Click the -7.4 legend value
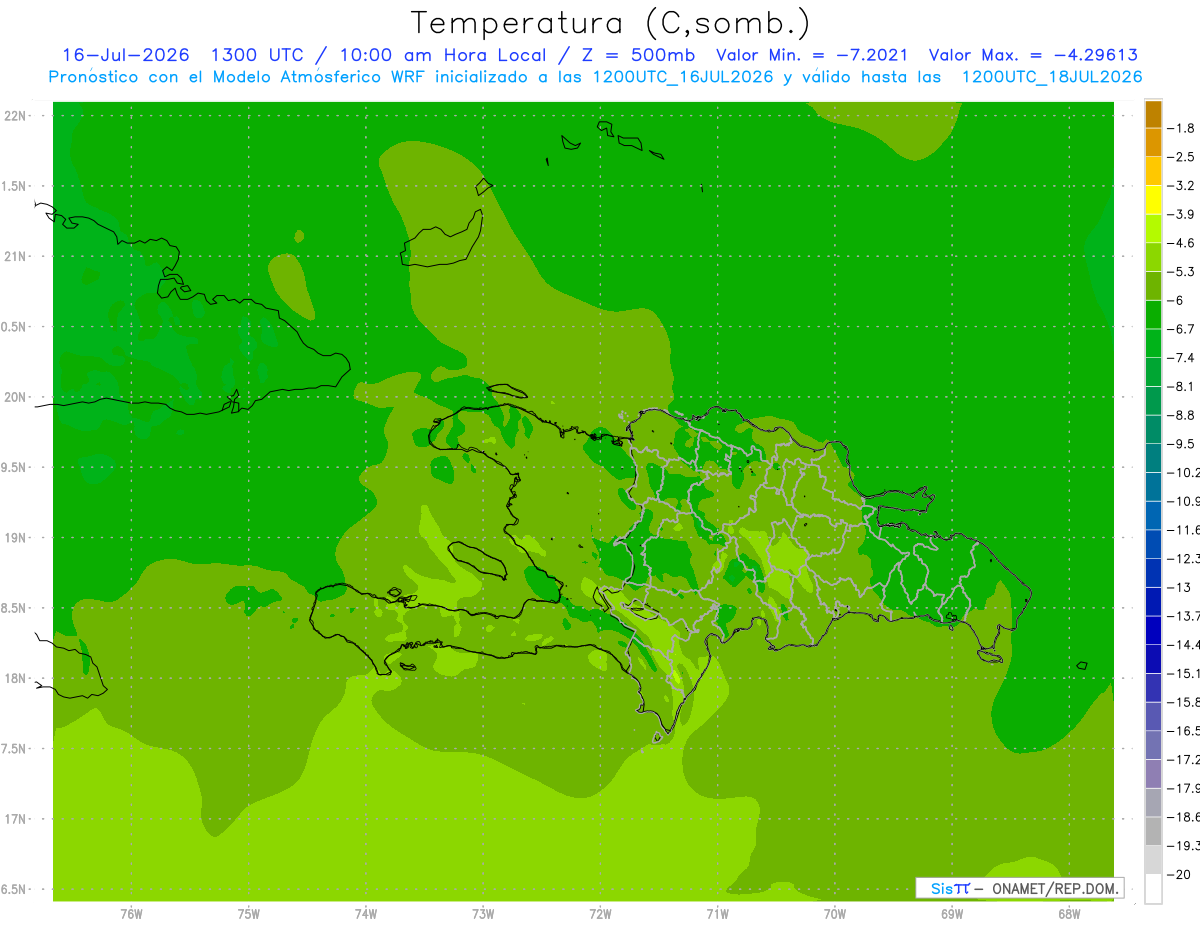 [1182, 357]
